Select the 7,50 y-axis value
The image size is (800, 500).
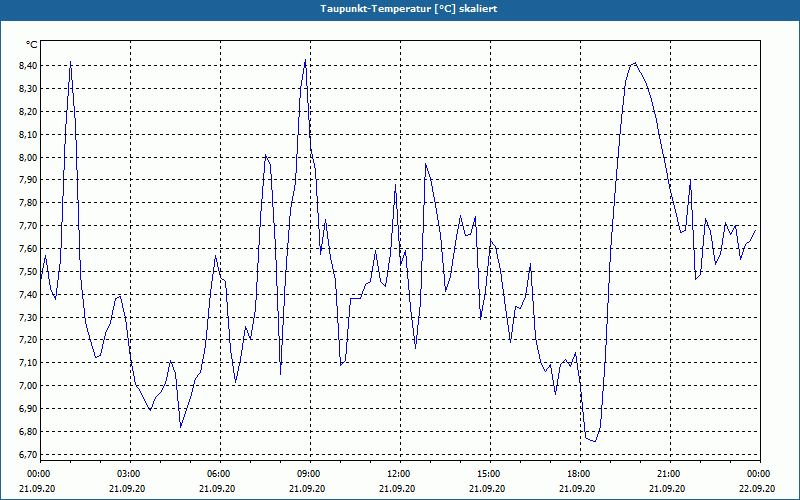[28, 271]
